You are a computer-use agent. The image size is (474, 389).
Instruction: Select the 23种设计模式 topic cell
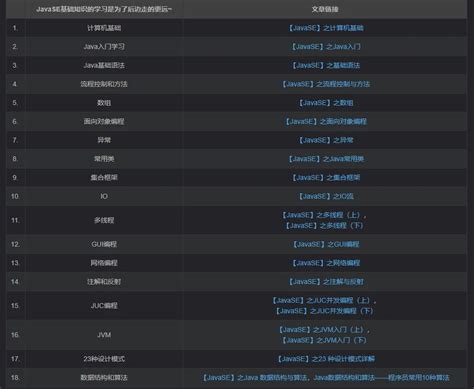tap(104, 359)
